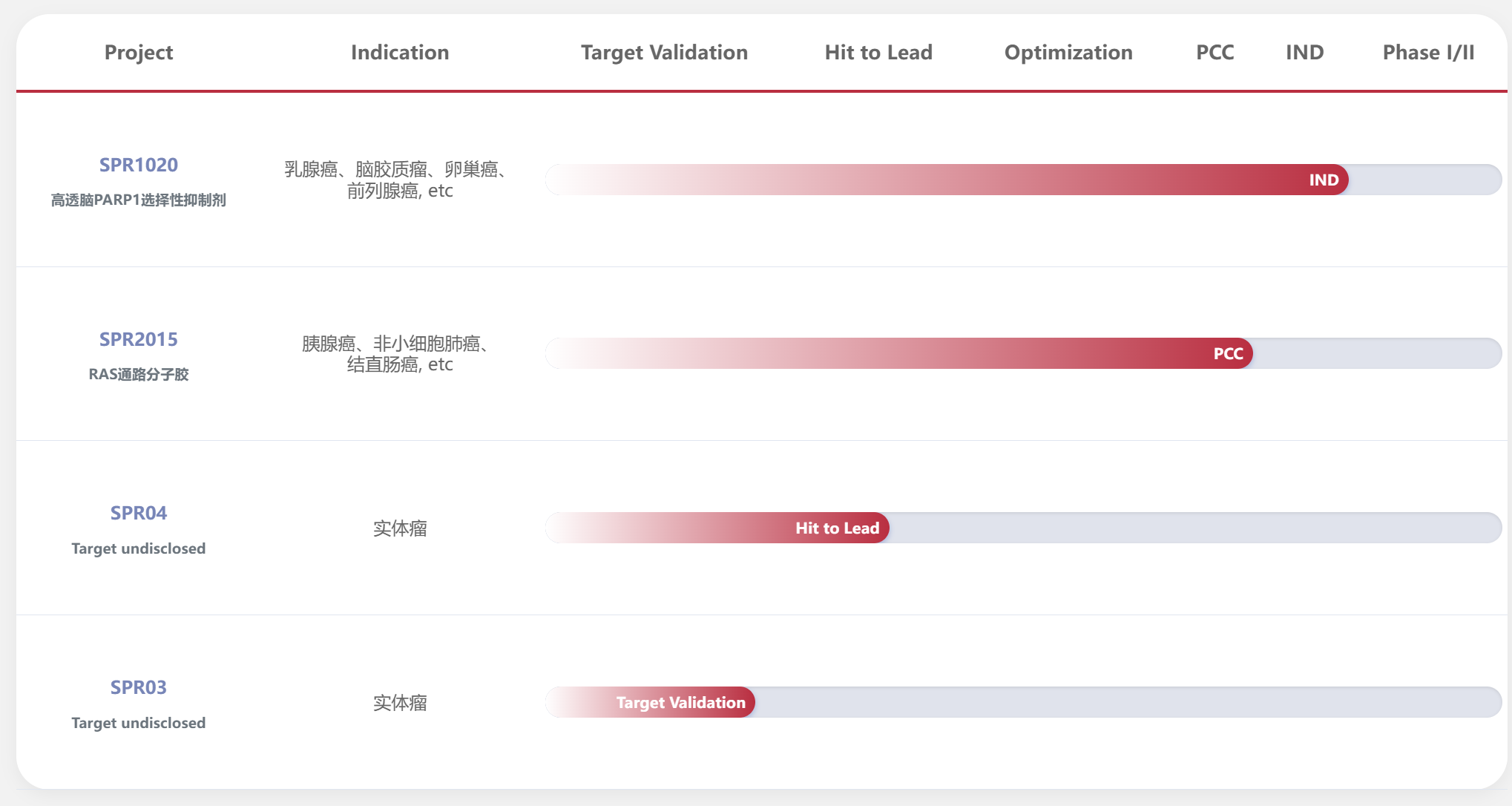Click the 高透脑PARP1选择性抑制剂 subtitle
The height and width of the screenshot is (806, 1512).
(139, 200)
